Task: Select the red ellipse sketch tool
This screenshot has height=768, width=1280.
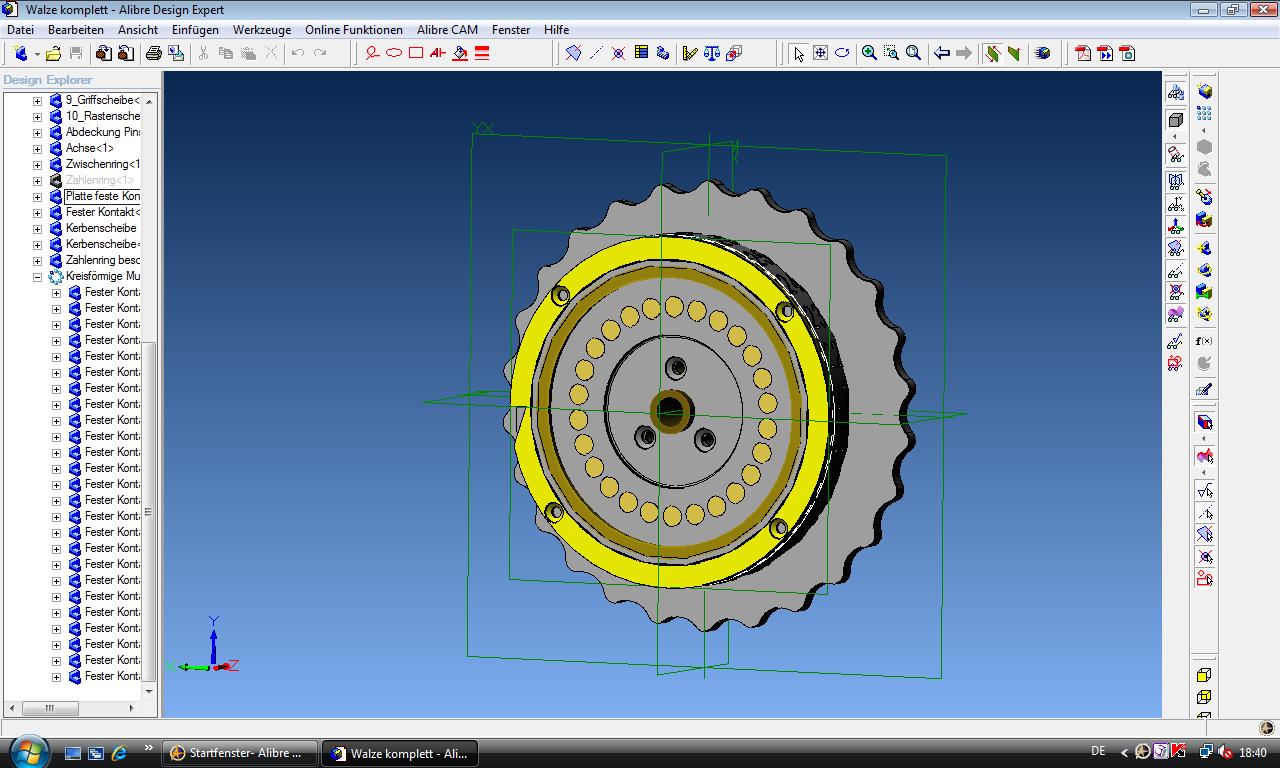Action: (394, 53)
